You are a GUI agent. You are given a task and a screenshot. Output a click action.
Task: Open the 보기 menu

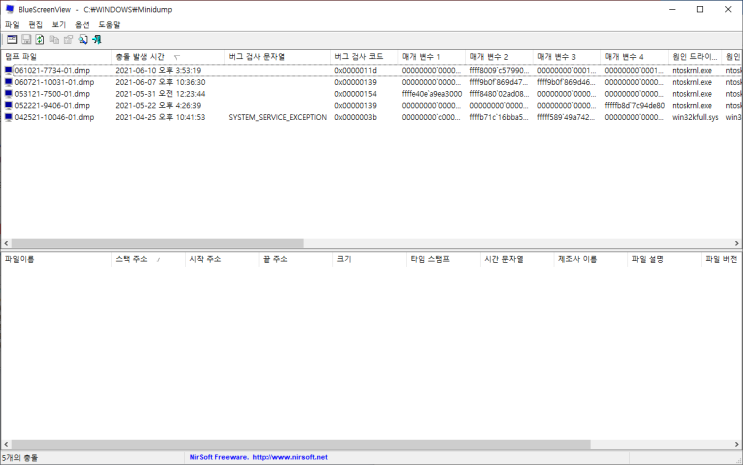(59, 24)
